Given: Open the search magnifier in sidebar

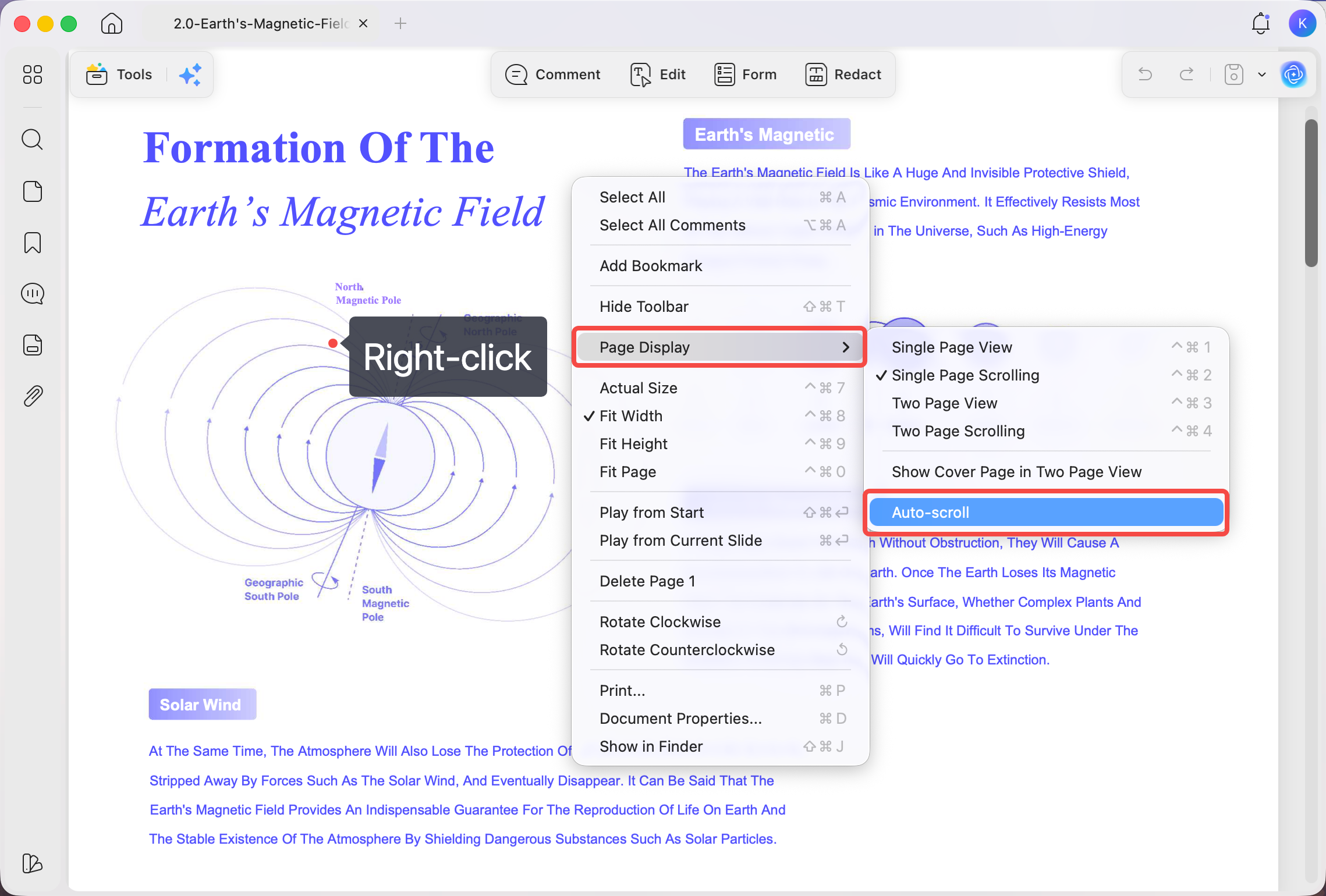Looking at the screenshot, I should point(33,140).
